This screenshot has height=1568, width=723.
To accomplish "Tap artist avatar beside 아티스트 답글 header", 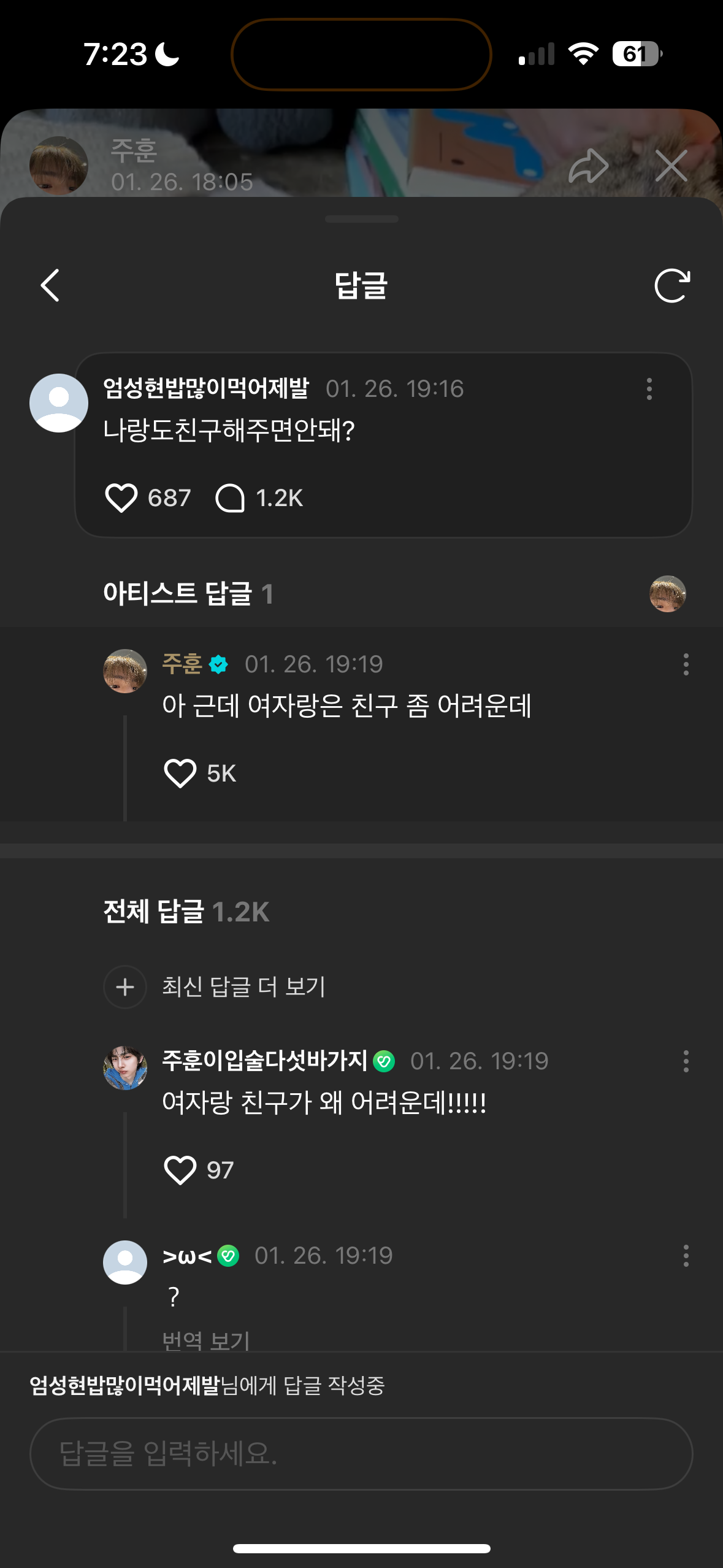I will pos(667,594).
